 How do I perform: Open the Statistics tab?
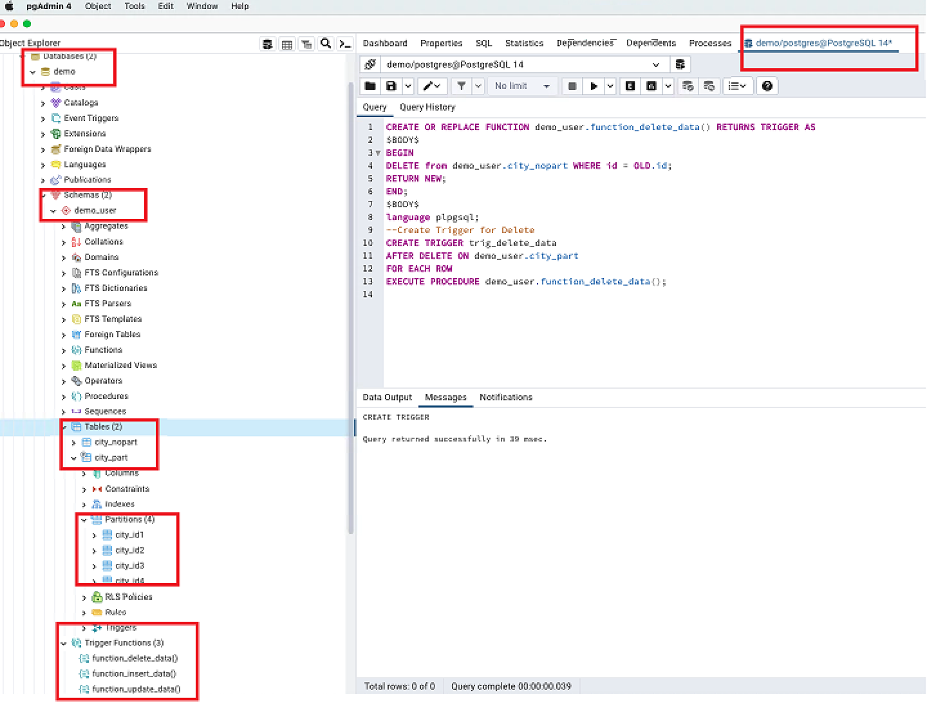(524, 43)
